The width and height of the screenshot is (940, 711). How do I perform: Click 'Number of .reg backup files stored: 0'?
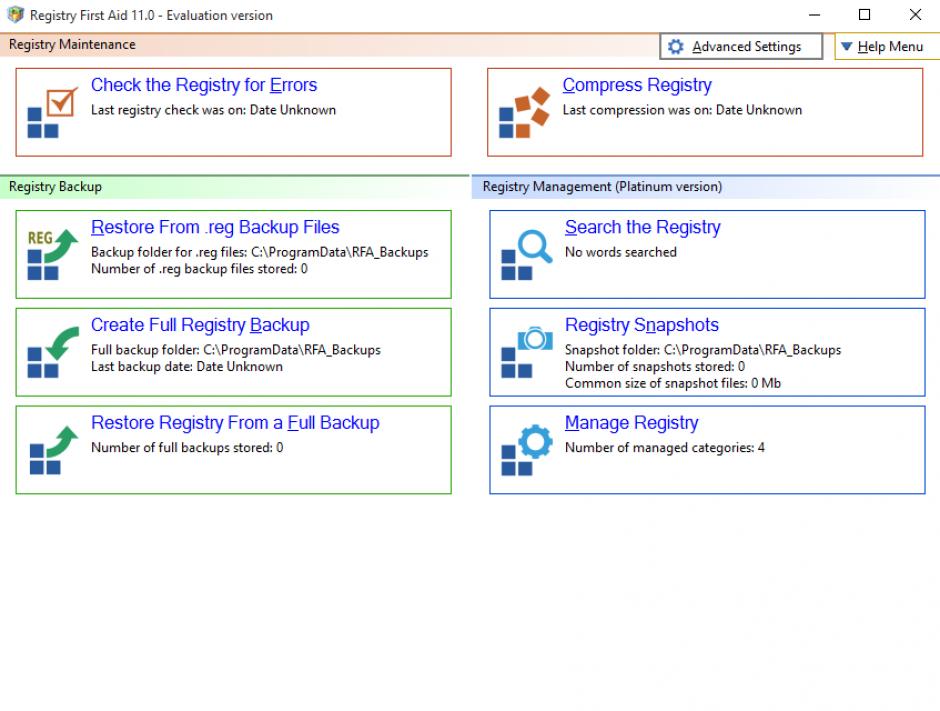[200, 269]
